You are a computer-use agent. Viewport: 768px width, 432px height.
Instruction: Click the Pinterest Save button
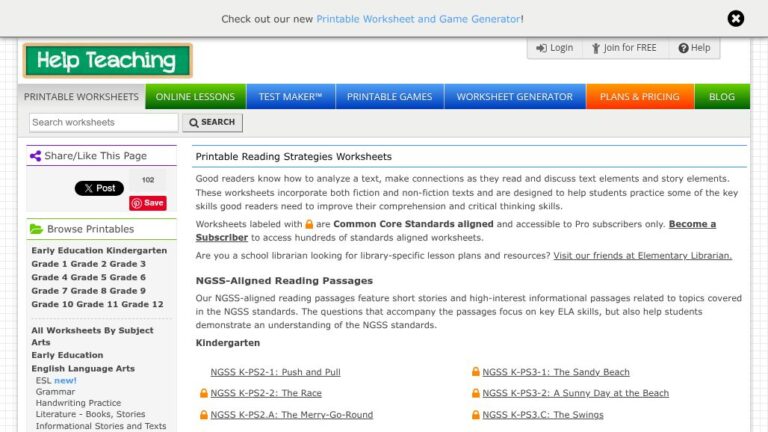(x=148, y=203)
